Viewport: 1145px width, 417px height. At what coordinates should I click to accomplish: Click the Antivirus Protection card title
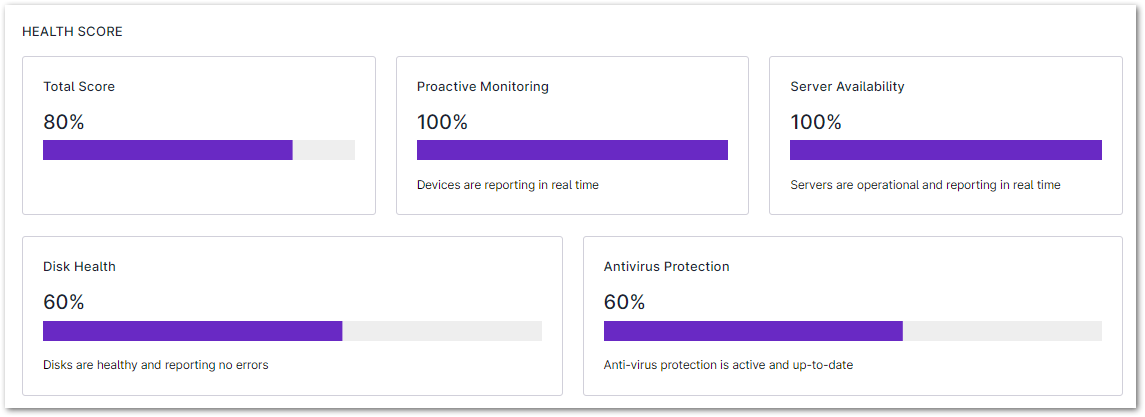666,267
